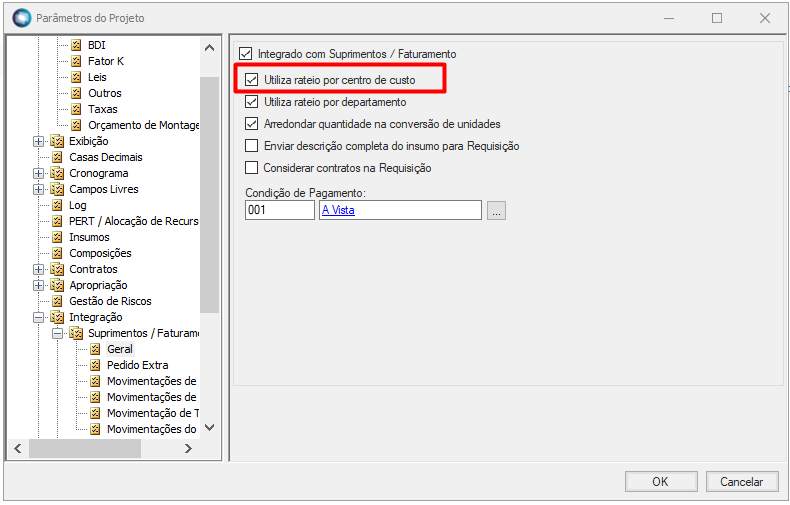Open the A Vista payment link
Image resolution: width=790 pixels, height=505 pixels.
[338, 210]
